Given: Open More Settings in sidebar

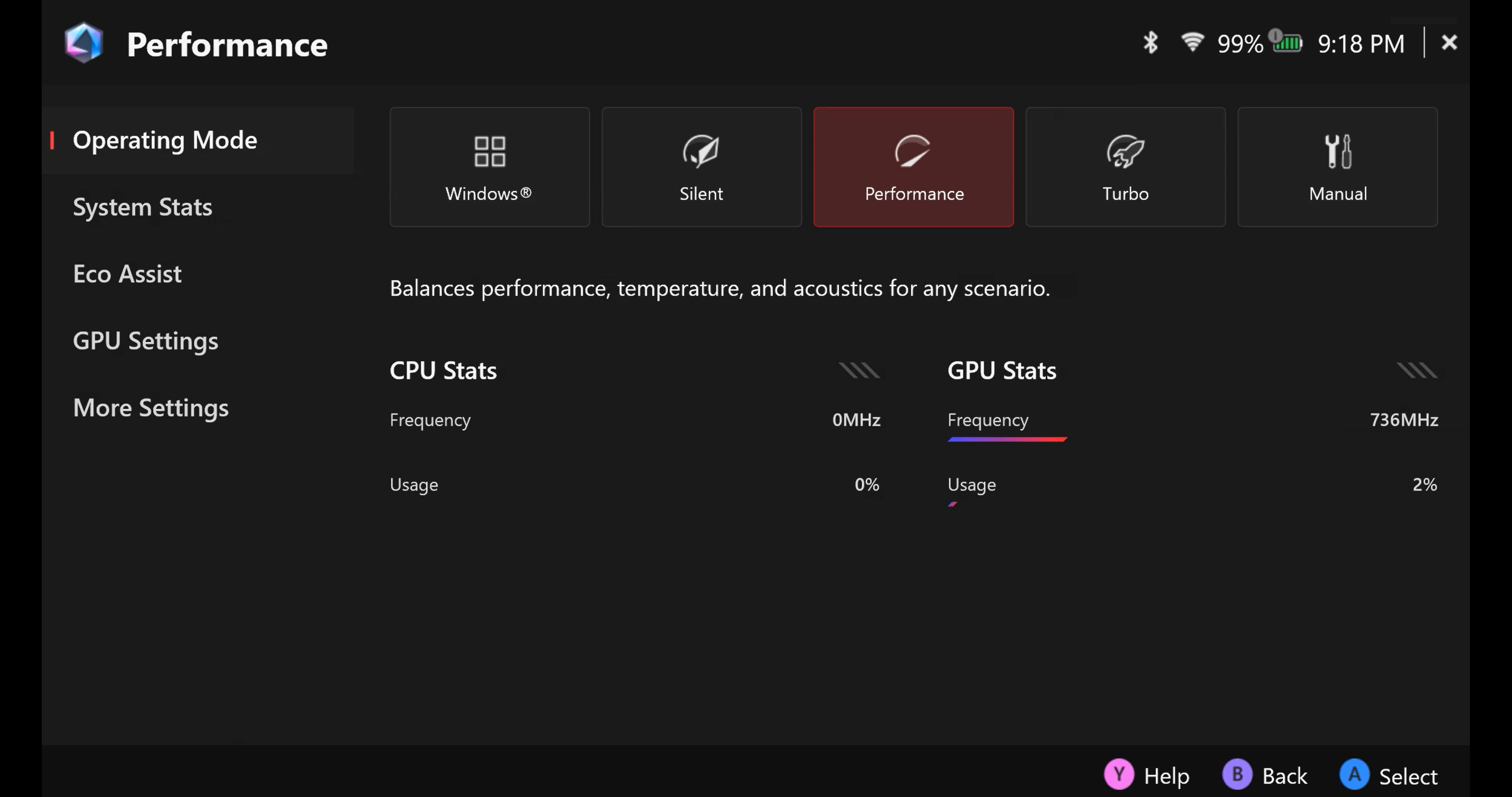Looking at the screenshot, I should (x=151, y=408).
